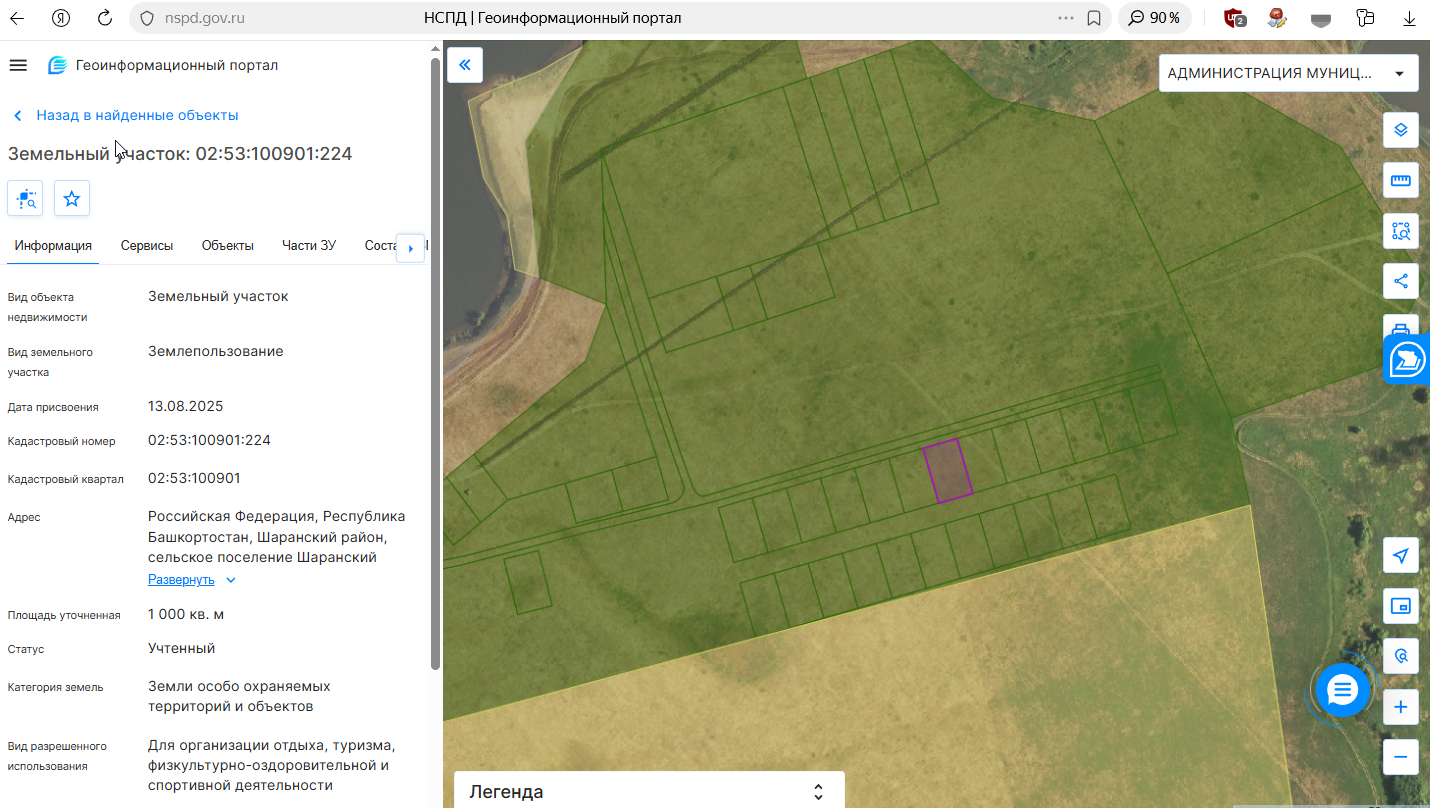Click the my location arrow button

tap(1401, 555)
